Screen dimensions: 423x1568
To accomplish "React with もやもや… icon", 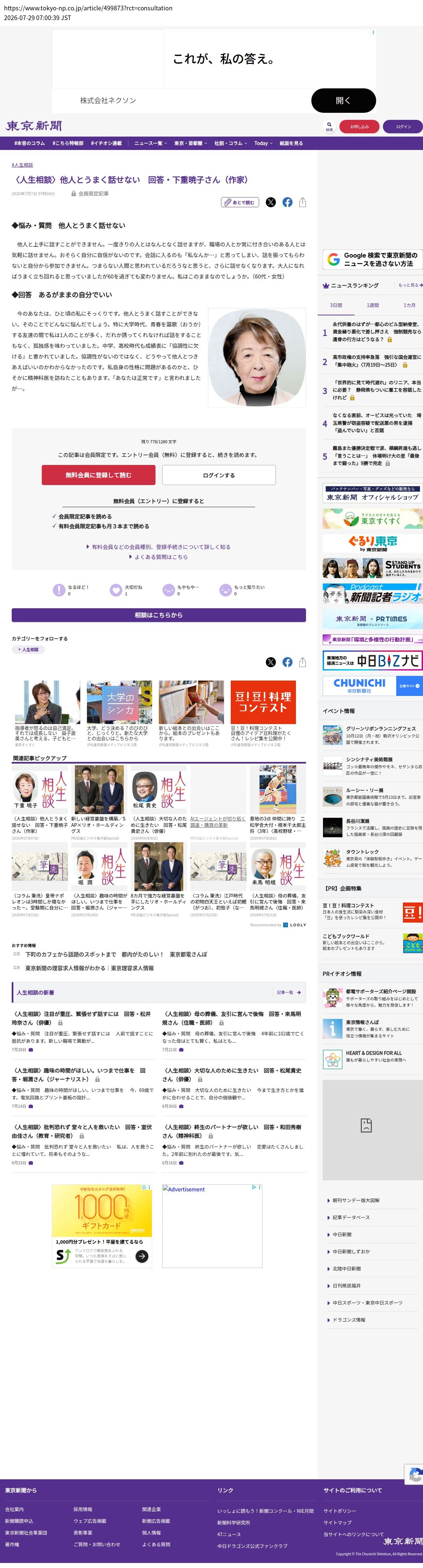I will pyautogui.click(x=168, y=590).
